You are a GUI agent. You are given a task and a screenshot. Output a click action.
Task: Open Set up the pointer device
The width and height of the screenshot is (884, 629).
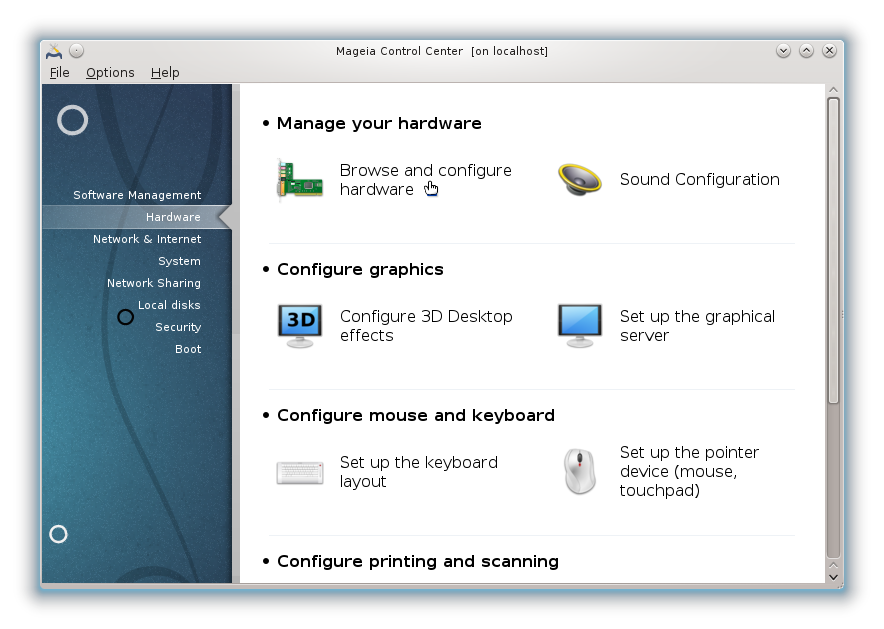(689, 471)
